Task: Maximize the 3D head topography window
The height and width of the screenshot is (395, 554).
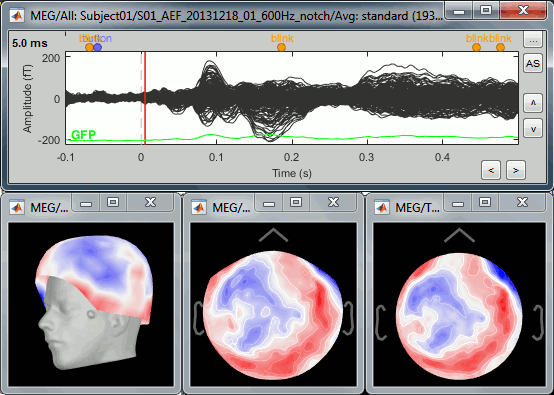Action: (x=113, y=202)
